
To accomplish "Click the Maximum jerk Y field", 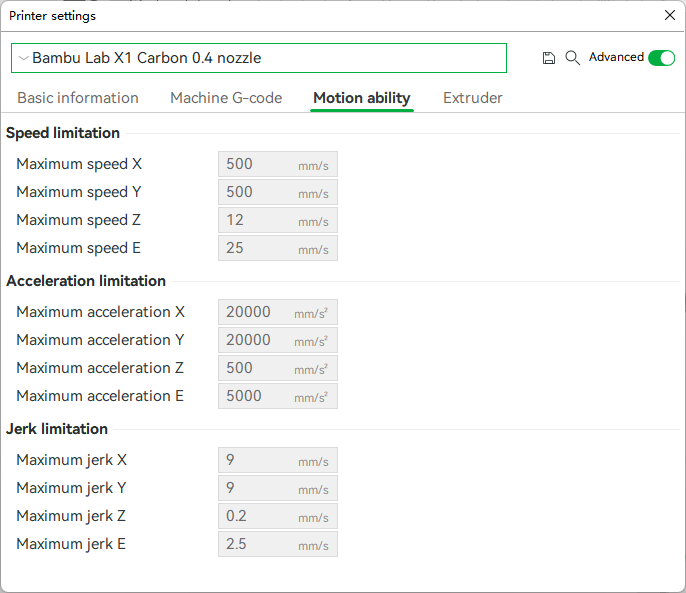I will coord(278,488).
